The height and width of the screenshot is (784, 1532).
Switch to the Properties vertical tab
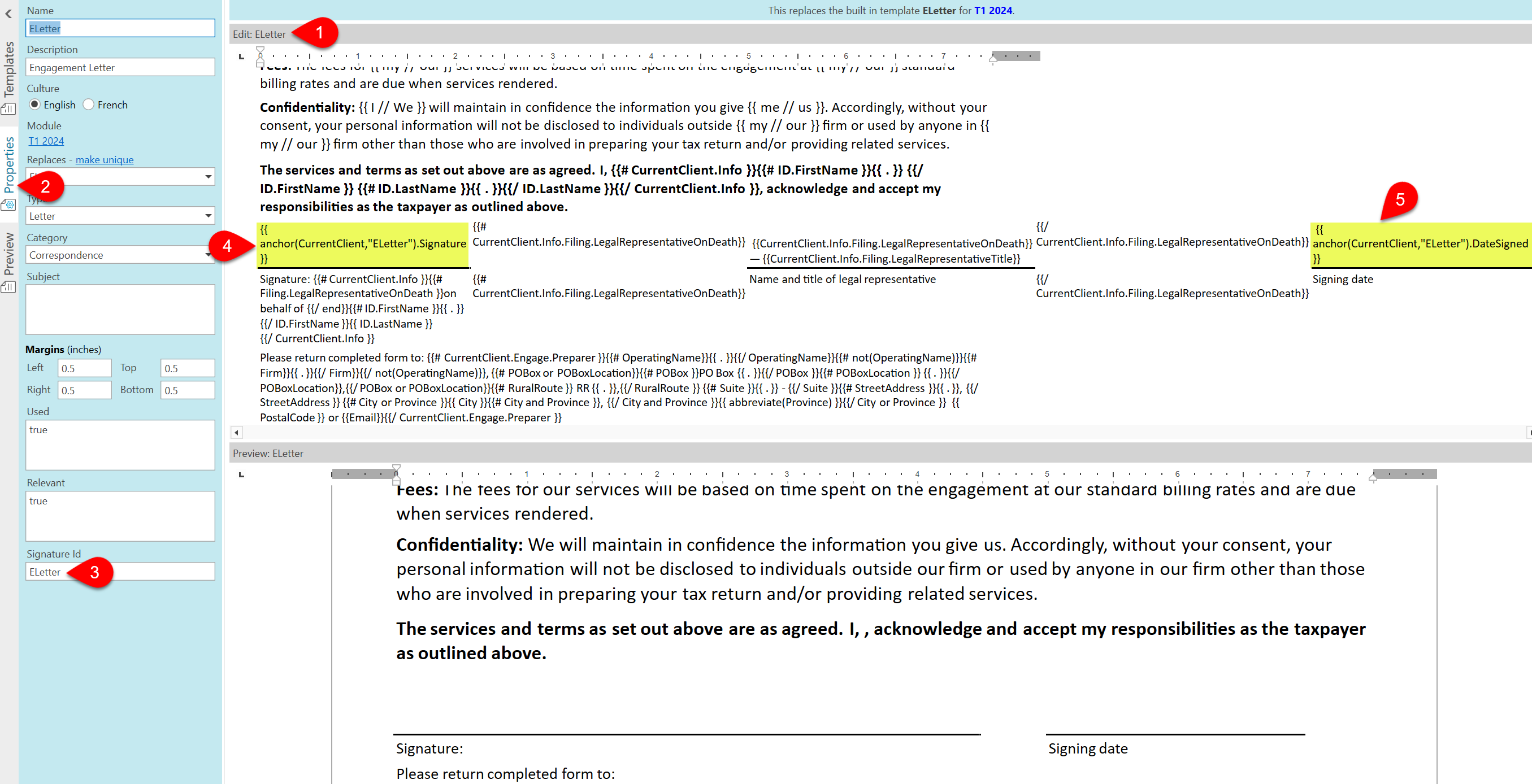9,164
